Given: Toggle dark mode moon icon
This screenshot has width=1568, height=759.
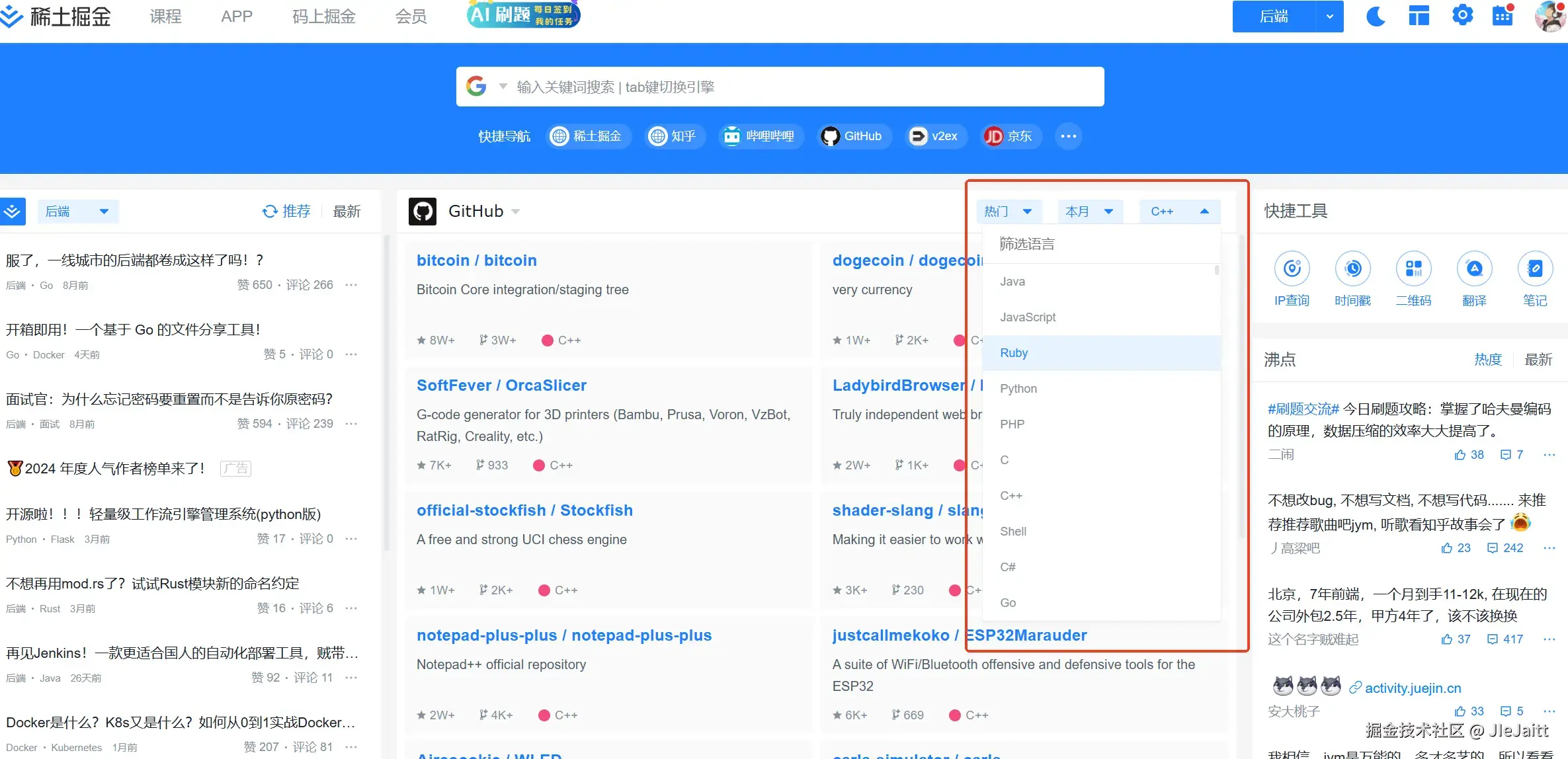Looking at the screenshot, I should click(x=1376, y=16).
